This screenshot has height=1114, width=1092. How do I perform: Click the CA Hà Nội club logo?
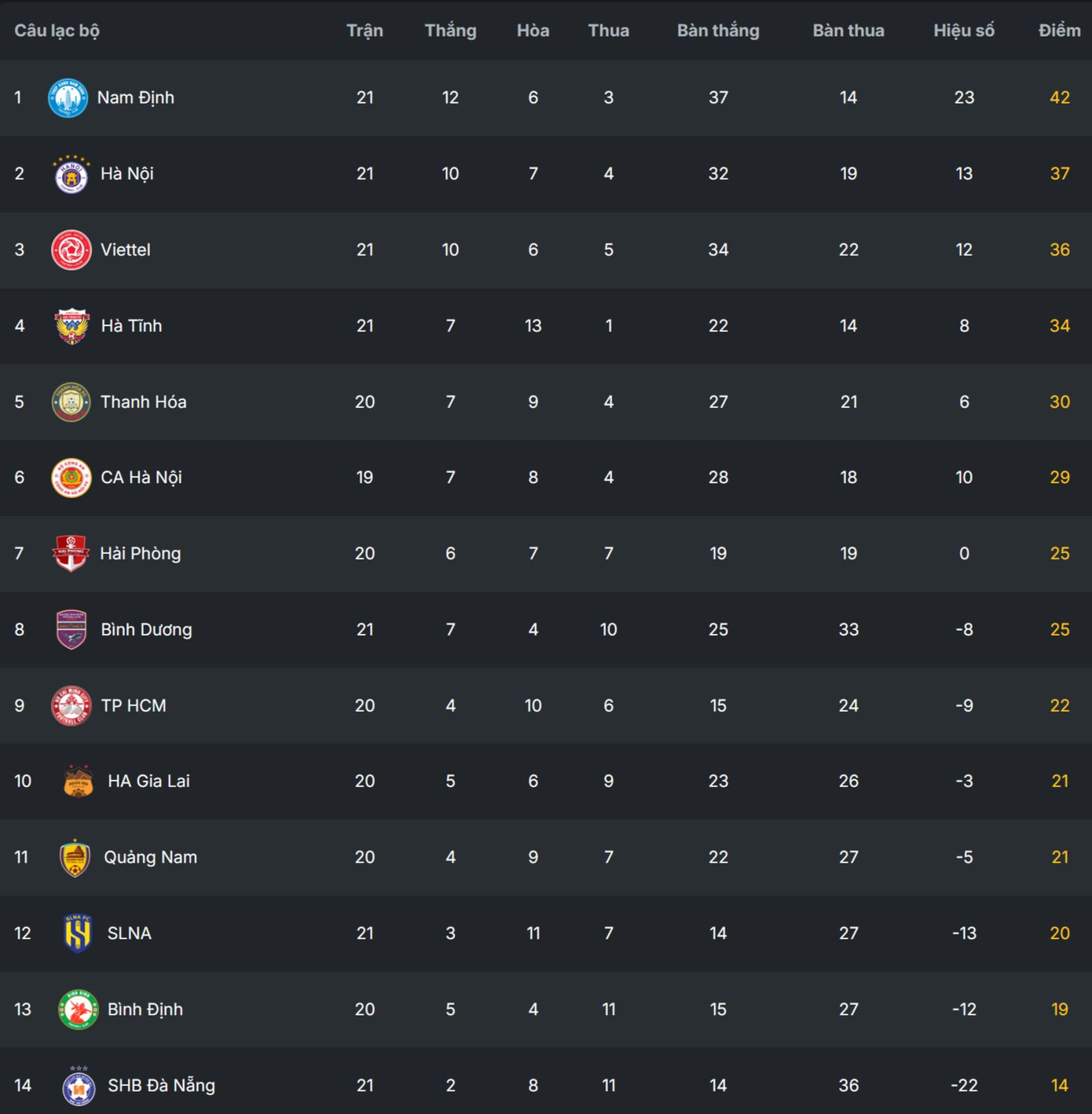click(x=71, y=478)
